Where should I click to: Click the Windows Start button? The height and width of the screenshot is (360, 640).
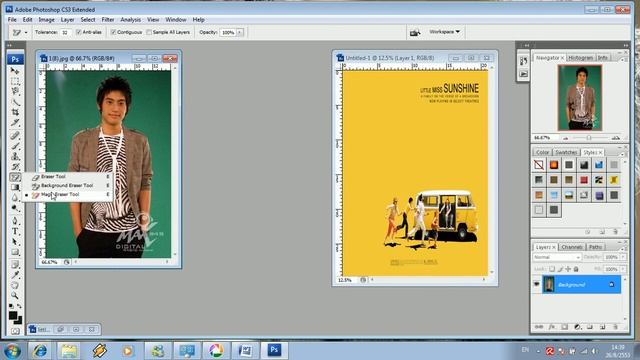12,351
